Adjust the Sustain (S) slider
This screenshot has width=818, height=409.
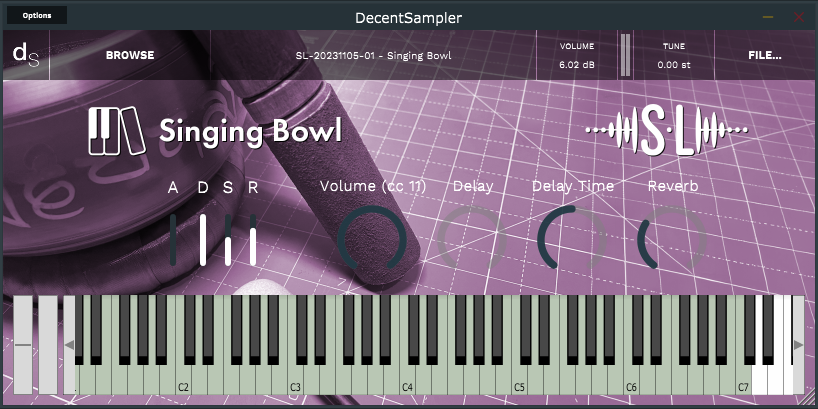pyautogui.click(x=228, y=239)
